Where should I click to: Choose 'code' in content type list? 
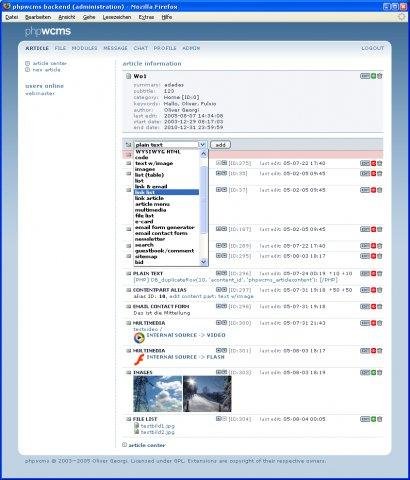142,157
